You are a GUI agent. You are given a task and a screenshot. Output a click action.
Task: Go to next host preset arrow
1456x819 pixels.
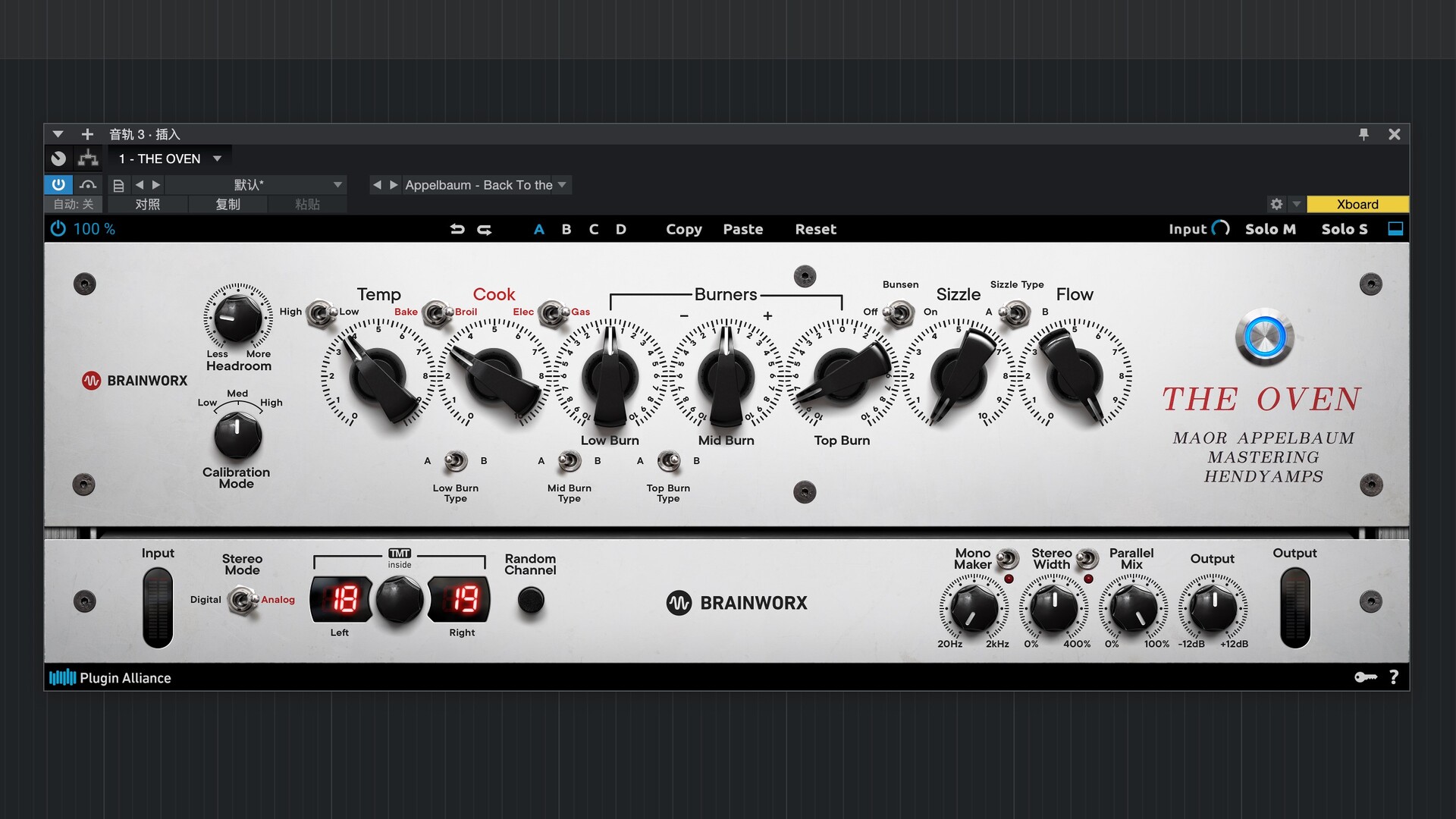pyautogui.click(x=156, y=185)
